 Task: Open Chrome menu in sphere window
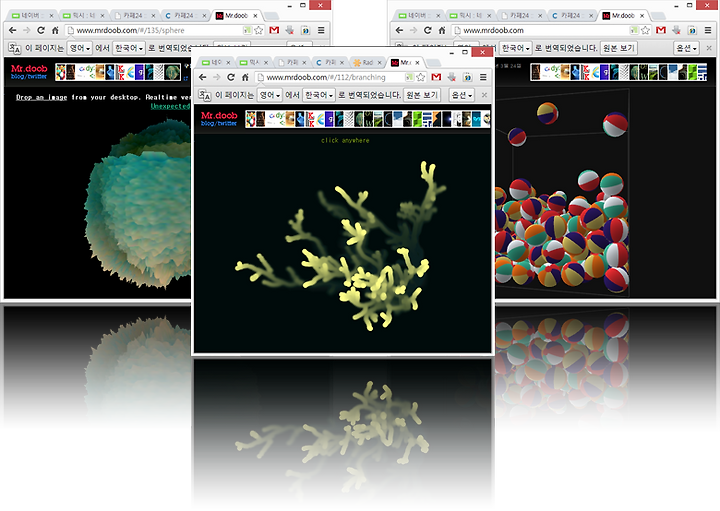tap(321, 30)
